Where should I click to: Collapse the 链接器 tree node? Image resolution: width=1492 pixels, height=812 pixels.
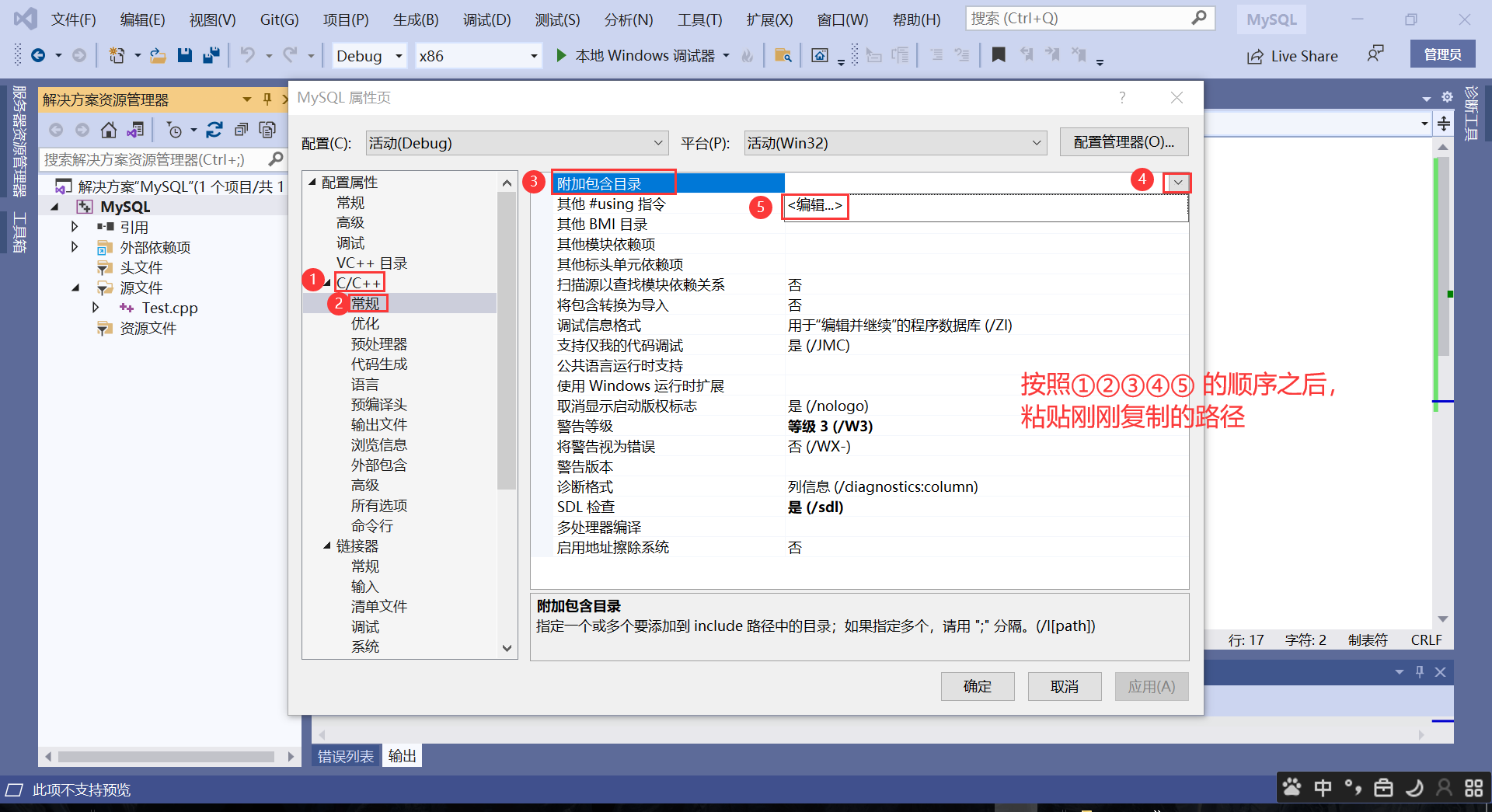point(327,545)
